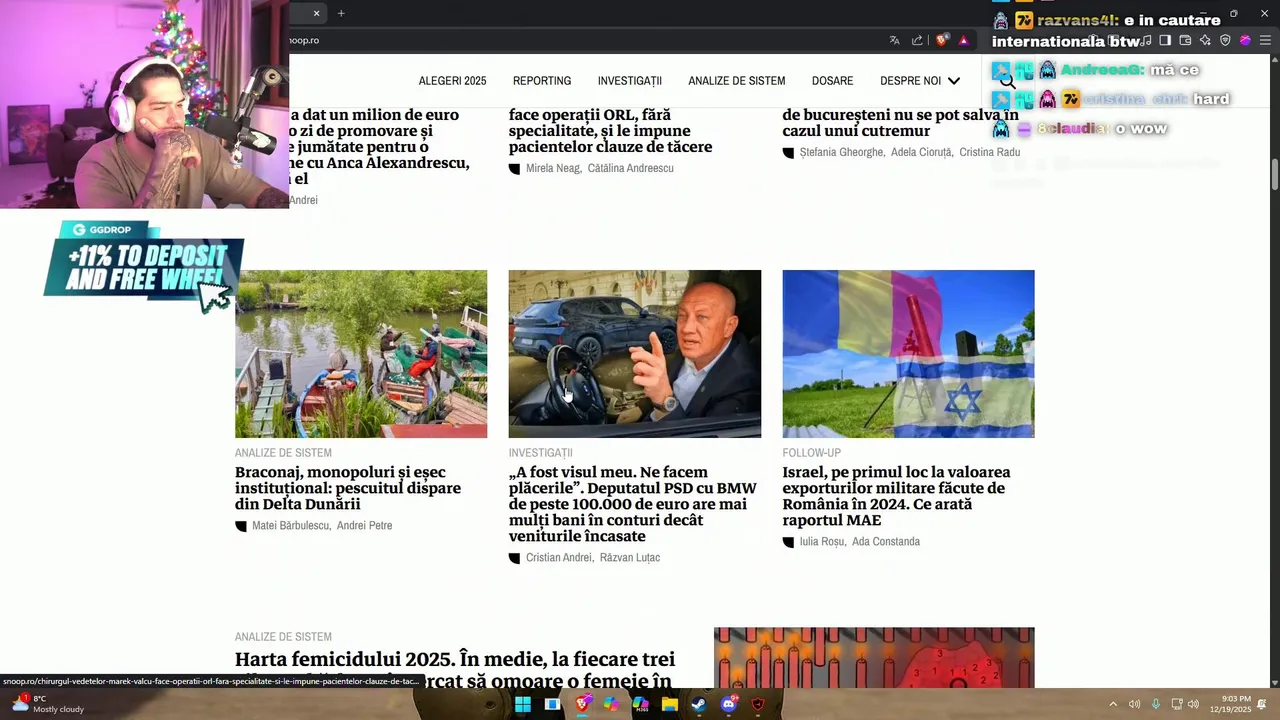Image resolution: width=1280 pixels, height=720 pixels.
Task: Open the notification bell in taskbar
Action: click(1262, 704)
